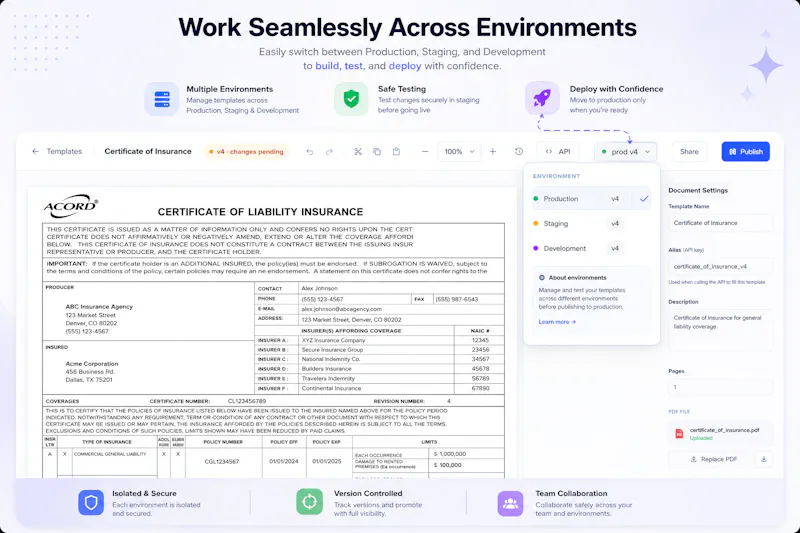Image resolution: width=800 pixels, height=533 pixels.
Task: Click the Learn more link
Action: tap(557, 322)
